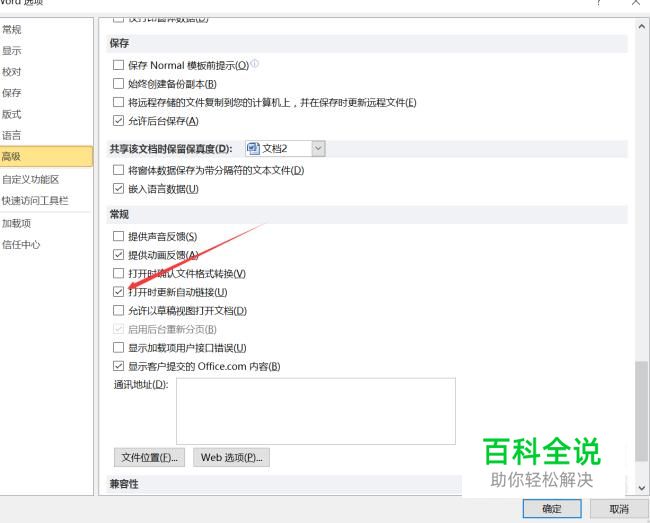
Task: Open the 信任中心 category
Action: click(21, 245)
